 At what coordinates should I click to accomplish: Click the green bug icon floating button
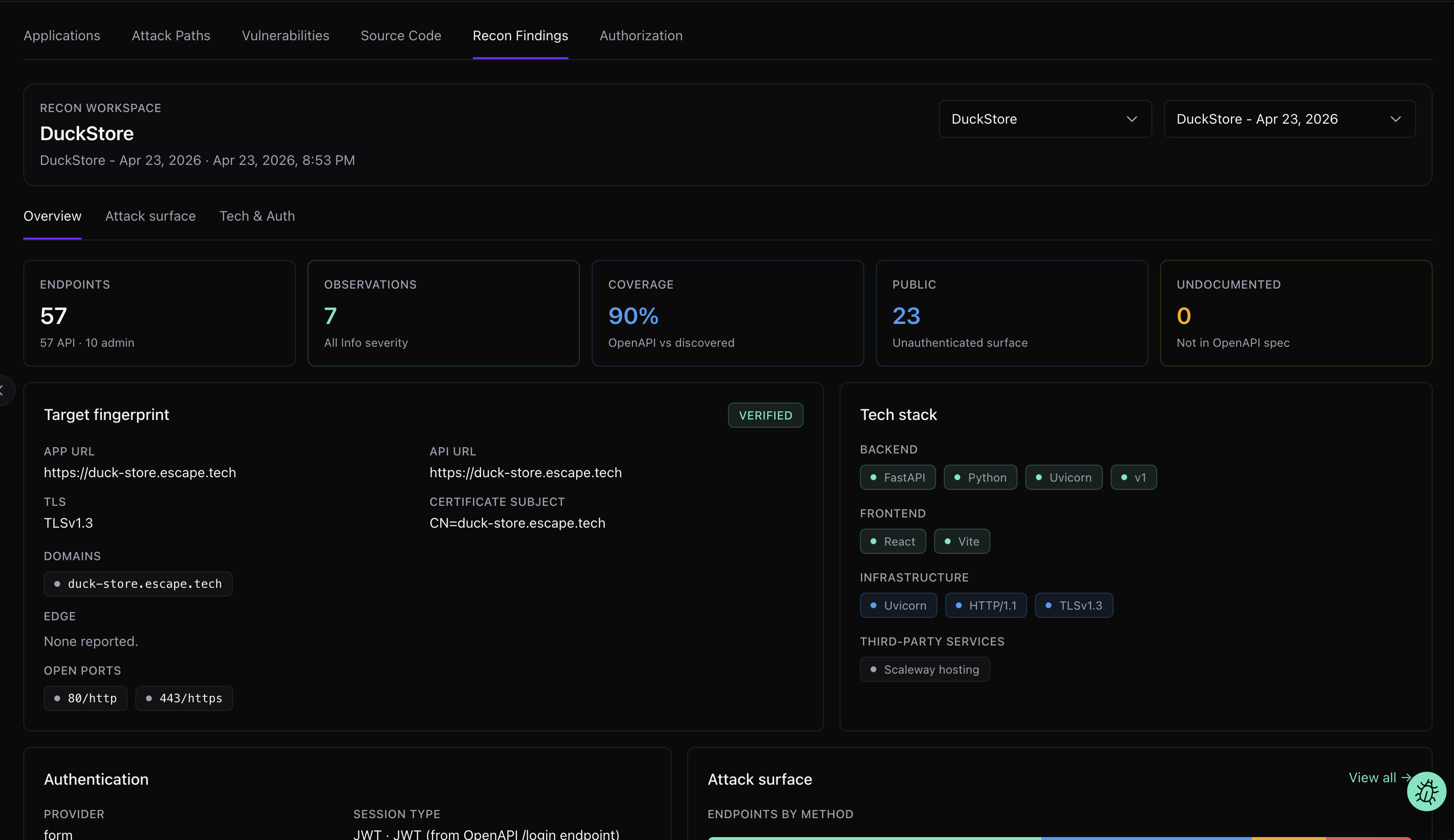pyautogui.click(x=1426, y=792)
